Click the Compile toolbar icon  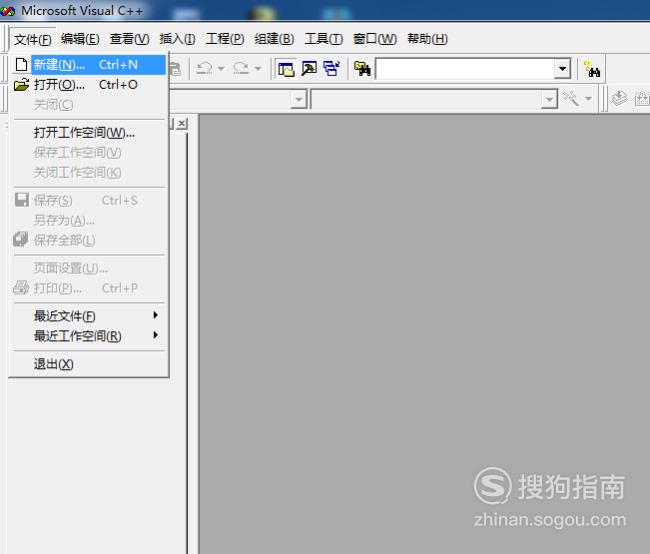coord(619,99)
